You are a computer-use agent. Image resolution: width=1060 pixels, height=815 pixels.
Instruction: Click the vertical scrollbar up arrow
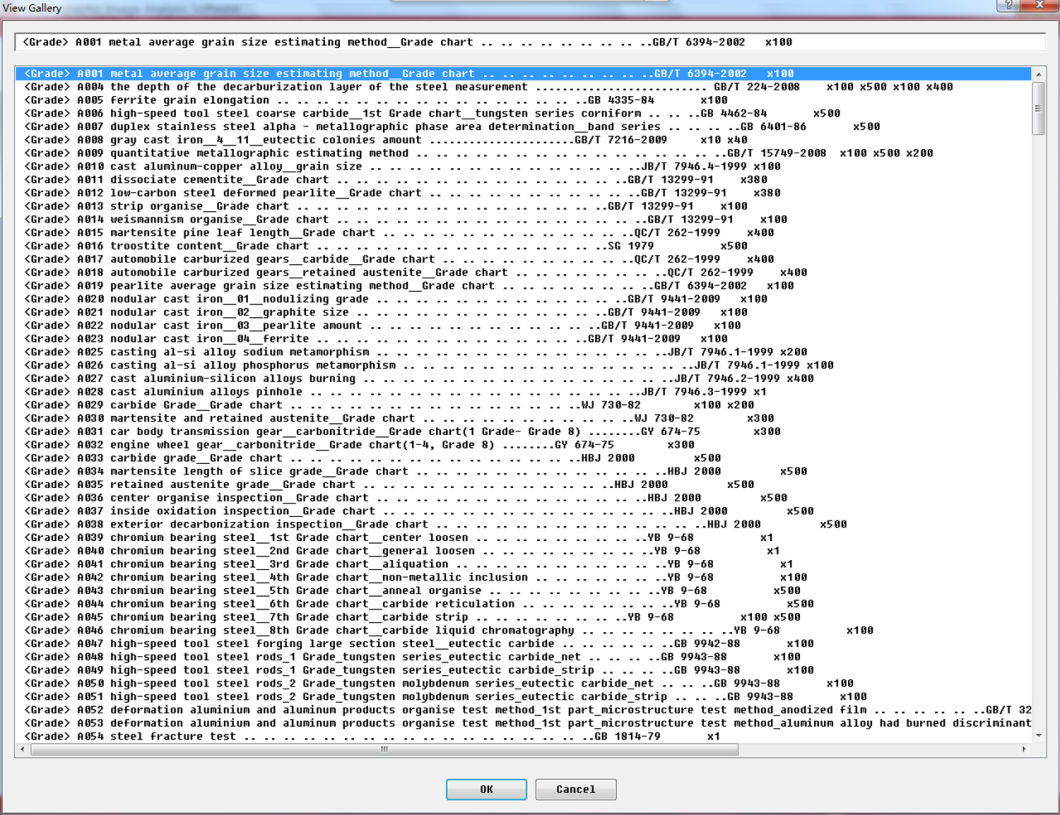tap(1038, 74)
